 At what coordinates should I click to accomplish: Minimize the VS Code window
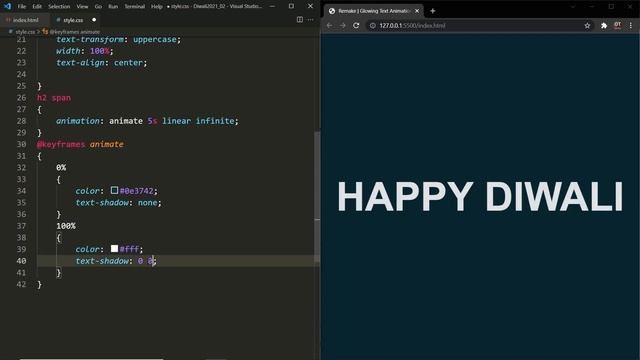pos(272,6)
